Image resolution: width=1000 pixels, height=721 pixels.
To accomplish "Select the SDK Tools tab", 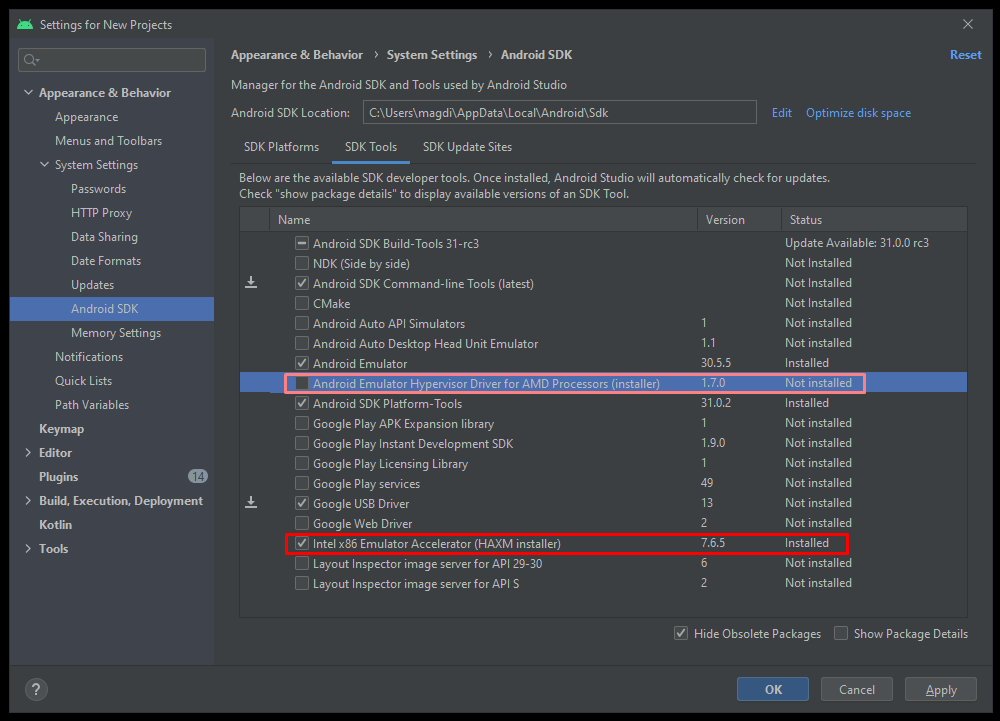I will click(x=371, y=147).
